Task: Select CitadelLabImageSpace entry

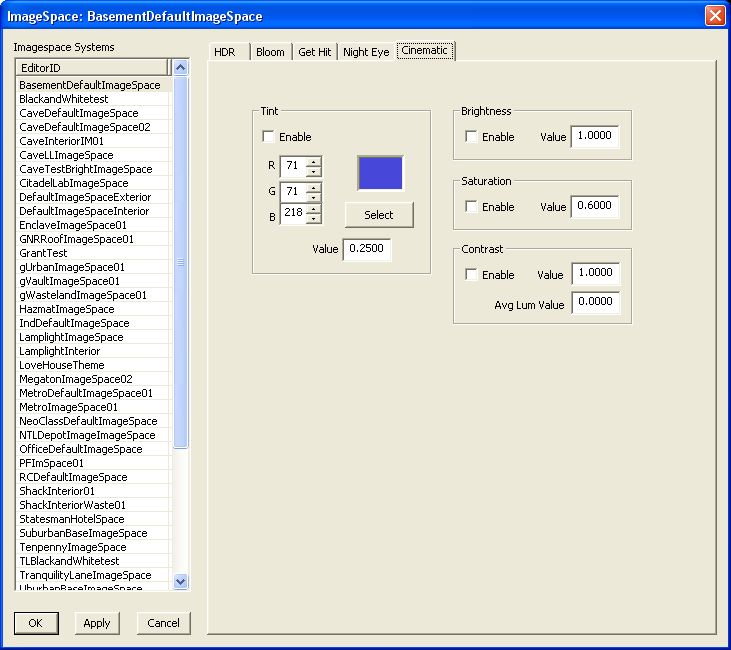Action: pyautogui.click(x=92, y=183)
